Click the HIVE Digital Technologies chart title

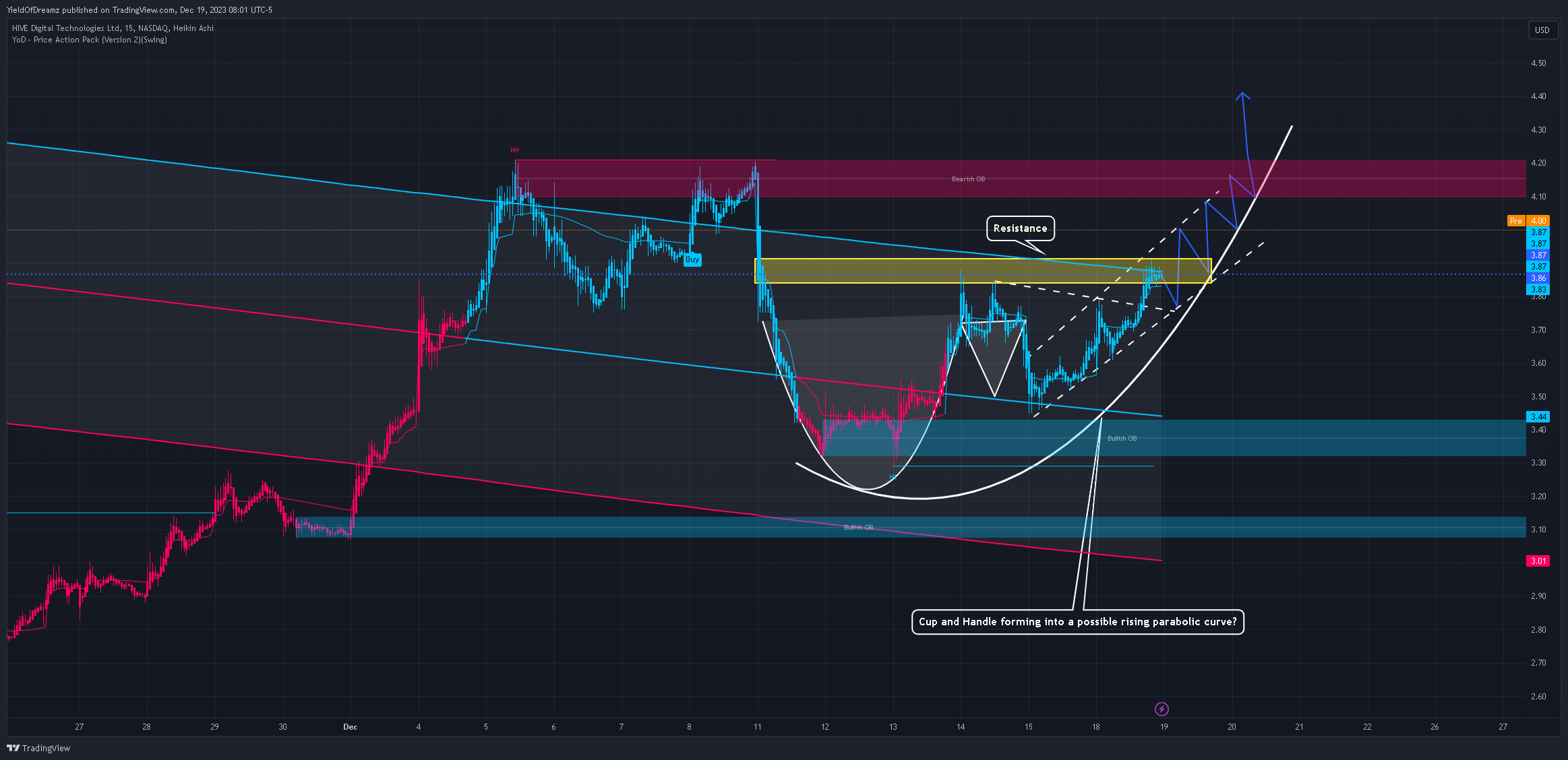[x=113, y=28]
